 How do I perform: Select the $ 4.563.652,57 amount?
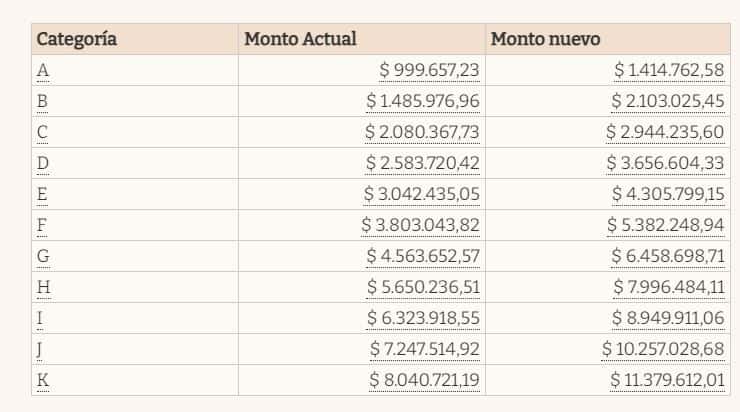[x=422, y=256]
